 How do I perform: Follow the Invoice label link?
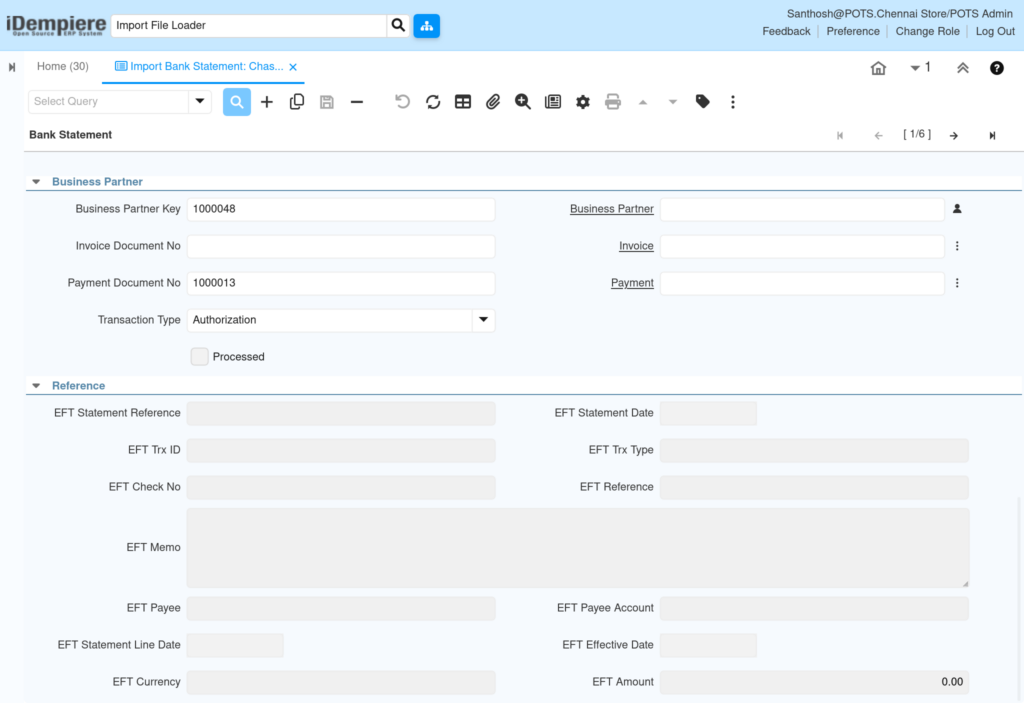tap(636, 246)
